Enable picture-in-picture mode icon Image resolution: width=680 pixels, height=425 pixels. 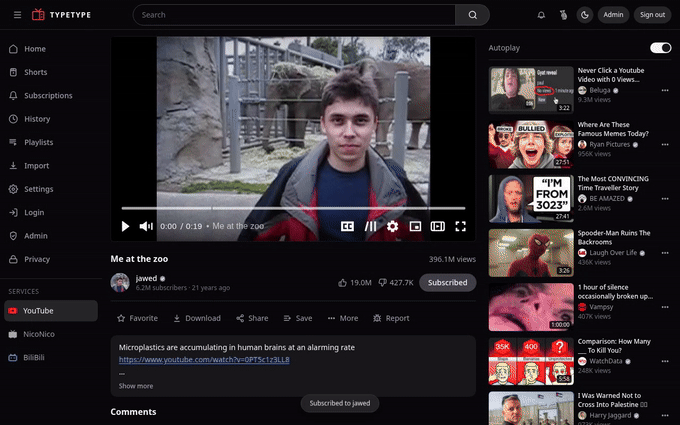(x=415, y=226)
